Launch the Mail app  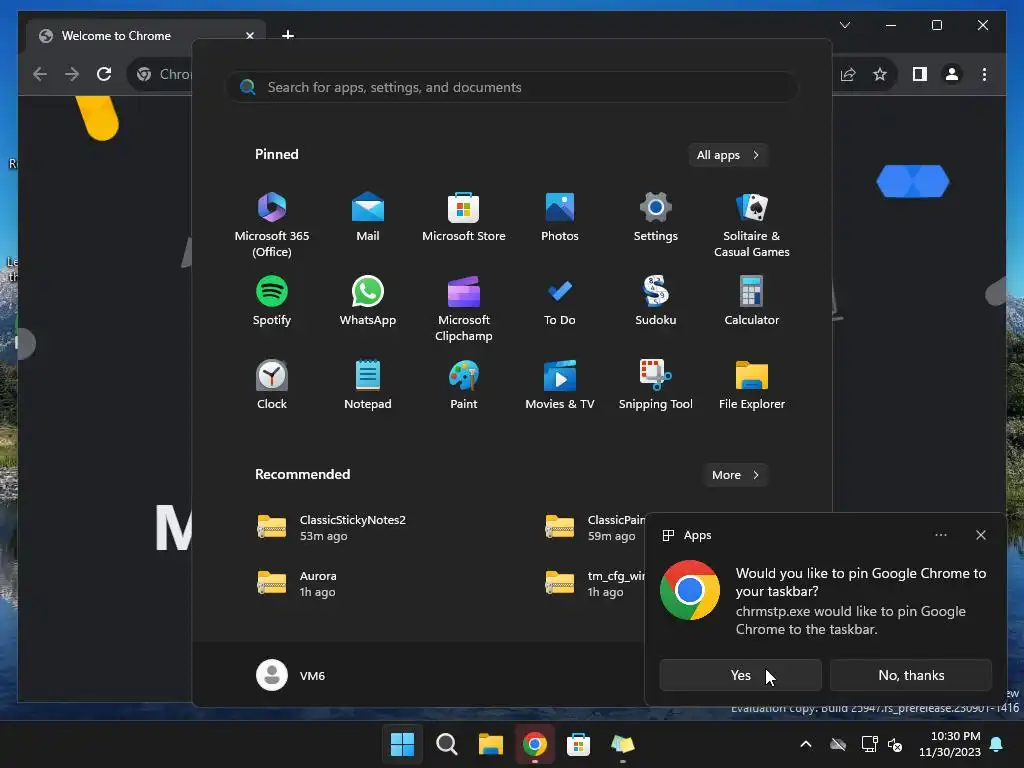pyautogui.click(x=368, y=217)
